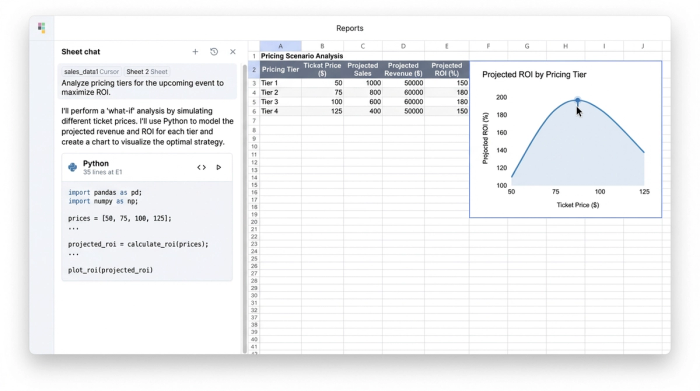Image resolution: width=700 pixels, height=391 pixels.
Task: Select the 'Tier 1' cell
Action: point(280,83)
